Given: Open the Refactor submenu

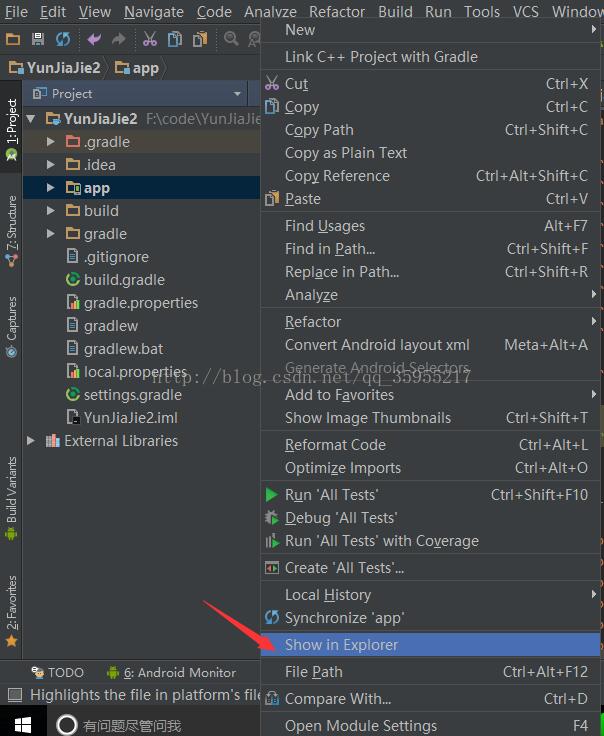Looking at the screenshot, I should [x=430, y=322].
